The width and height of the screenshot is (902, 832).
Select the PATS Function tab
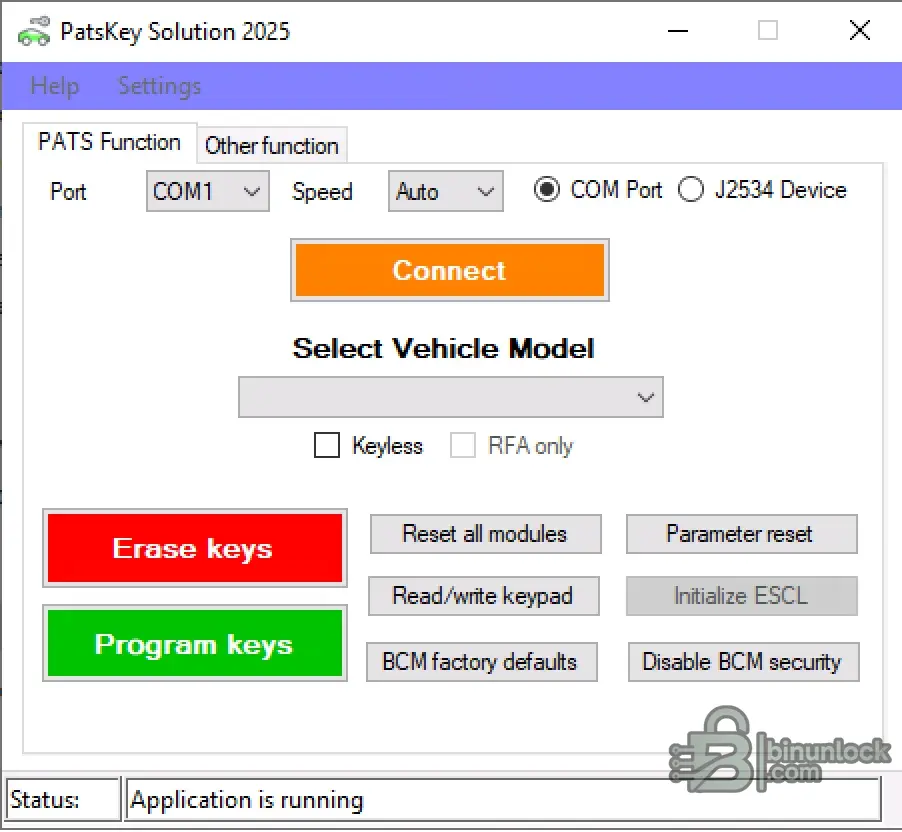[109, 142]
